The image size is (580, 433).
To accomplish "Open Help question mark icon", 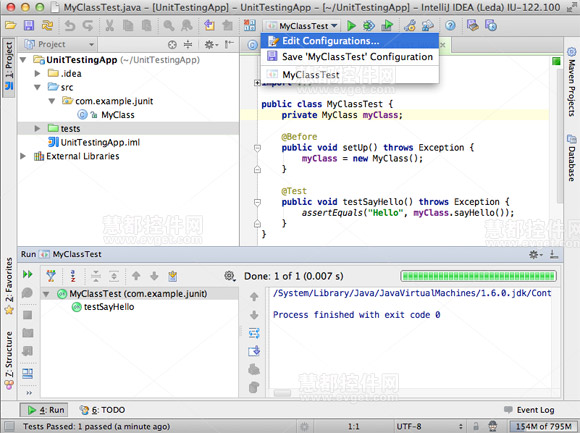I will click(x=450, y=26).
